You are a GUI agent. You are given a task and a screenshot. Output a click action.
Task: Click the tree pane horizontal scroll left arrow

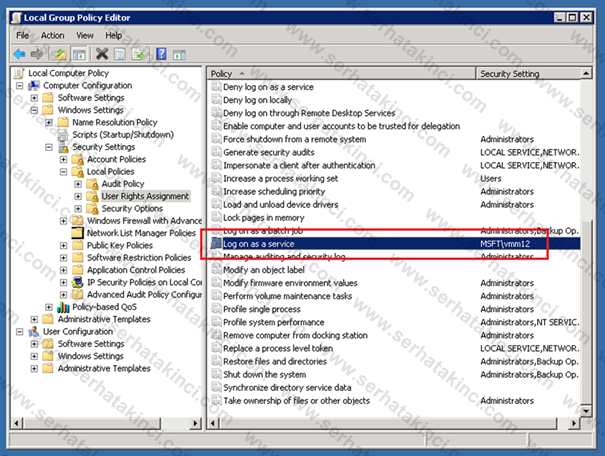pos(17,424)
